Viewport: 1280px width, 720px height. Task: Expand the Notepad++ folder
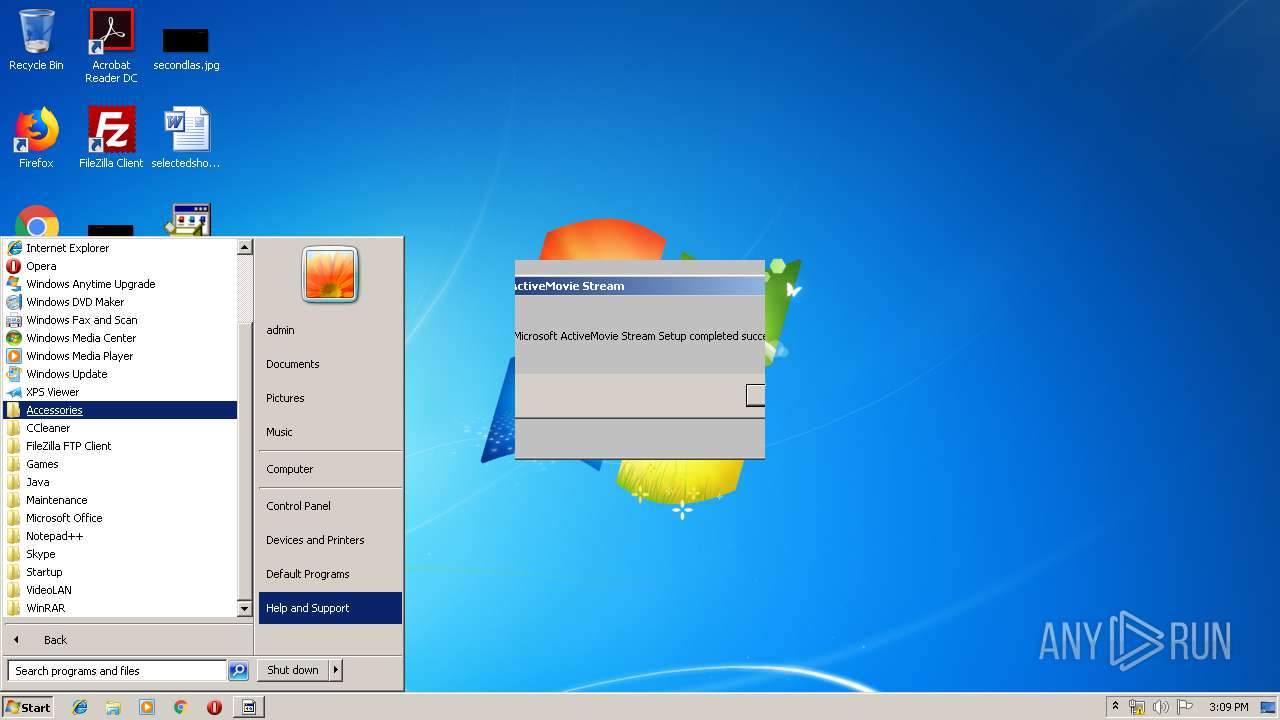pyautogui.click(x=120, y=536)
